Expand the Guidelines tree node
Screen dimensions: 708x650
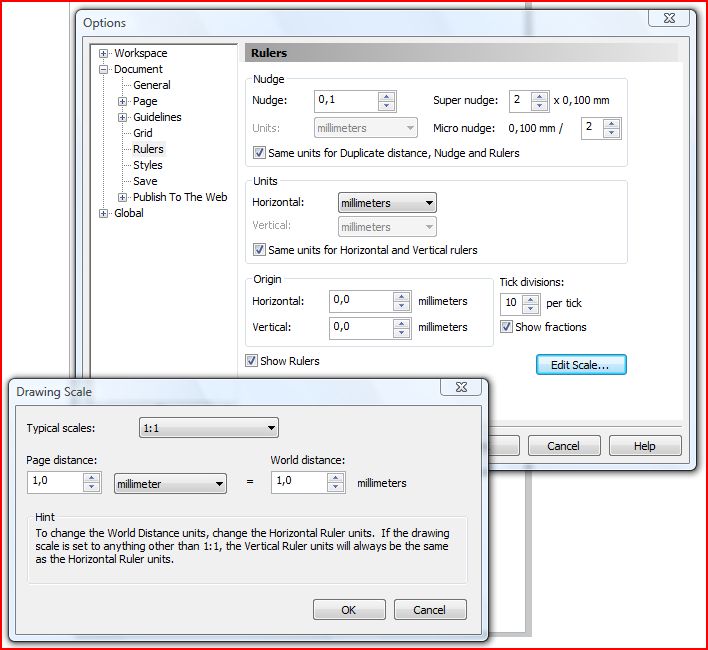[x=122, y=117]
